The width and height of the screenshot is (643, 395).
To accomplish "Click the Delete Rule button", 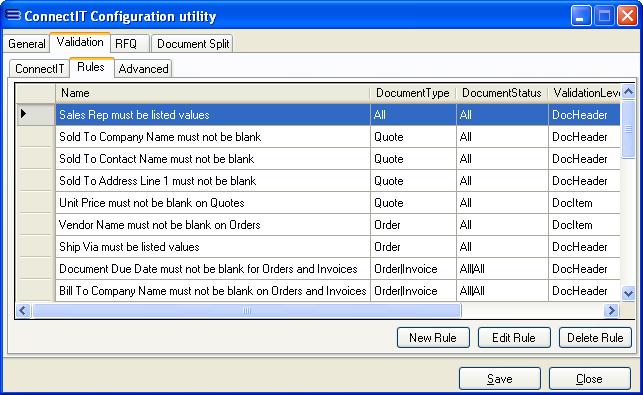I will click(595, 338).
